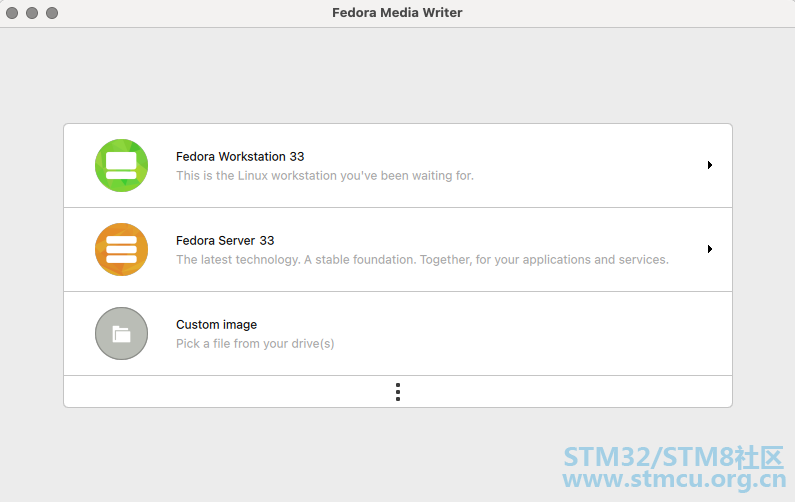
Task: Click the white monitor glyph inside Workstation icon
Action: click(x=121, y=165)
